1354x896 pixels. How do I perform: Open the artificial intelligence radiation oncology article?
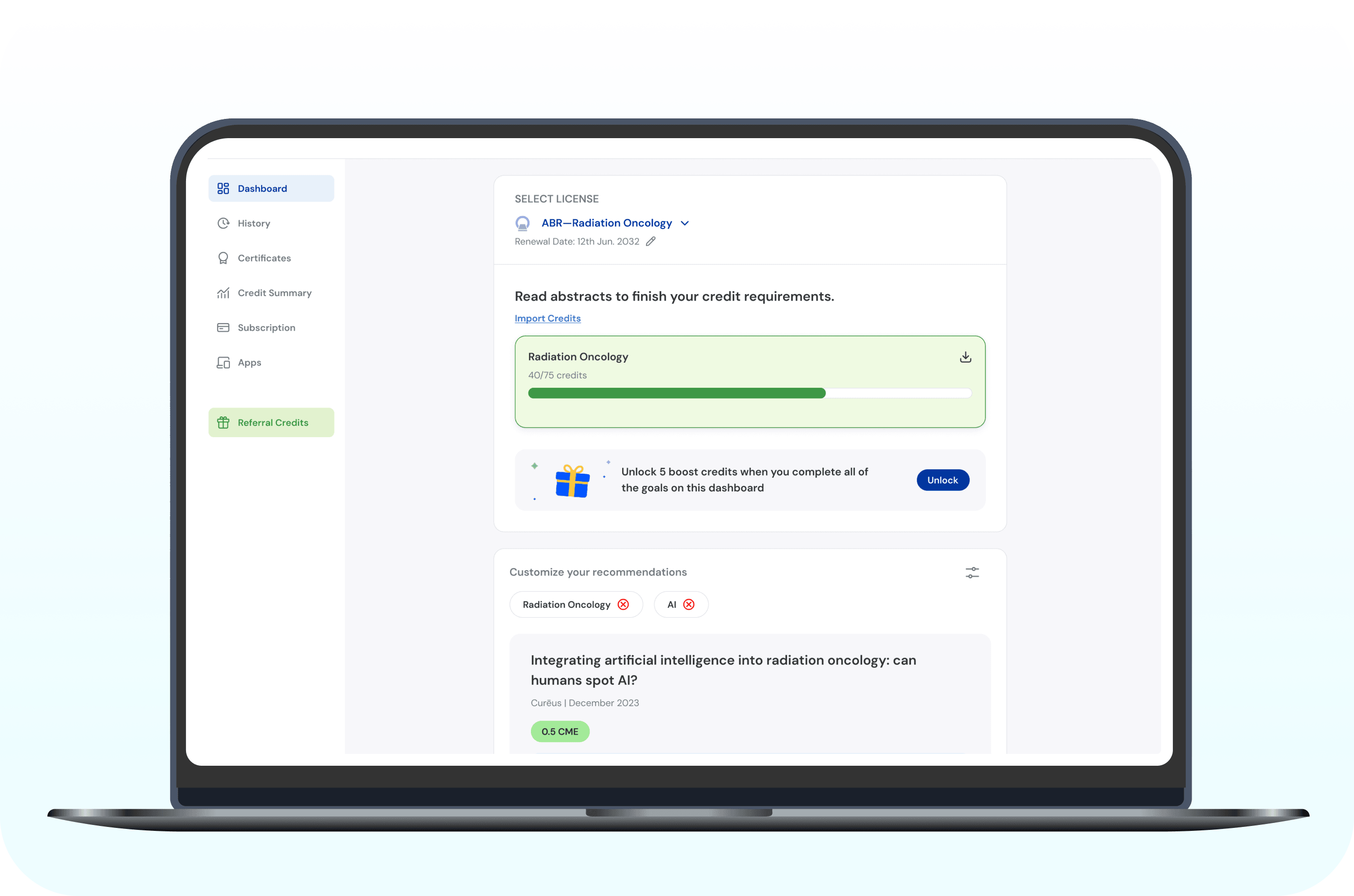(x=723, y=670)
